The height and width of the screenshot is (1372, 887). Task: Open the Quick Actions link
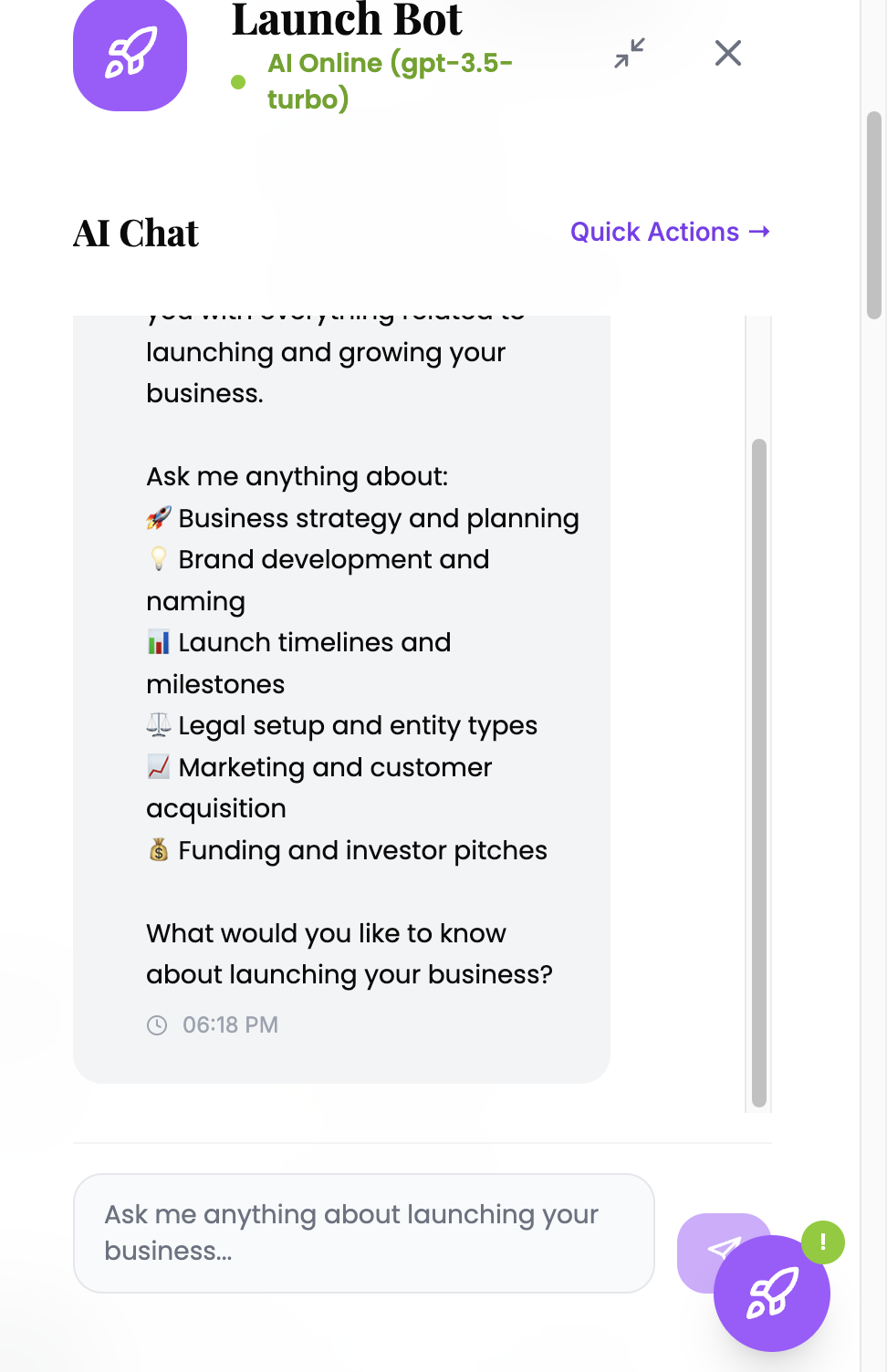pyautogui.click(x=654, y=232)
